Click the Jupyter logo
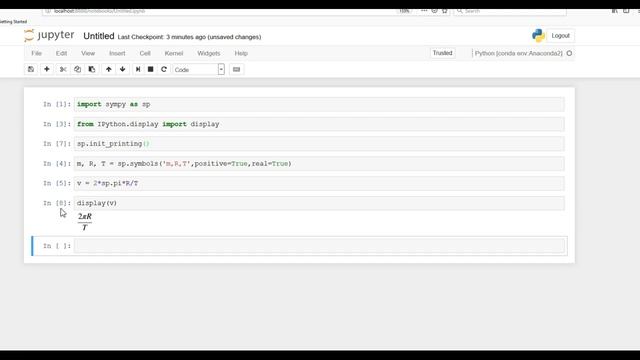This screenshot has height=360, width=640. (x=49, y=36)
